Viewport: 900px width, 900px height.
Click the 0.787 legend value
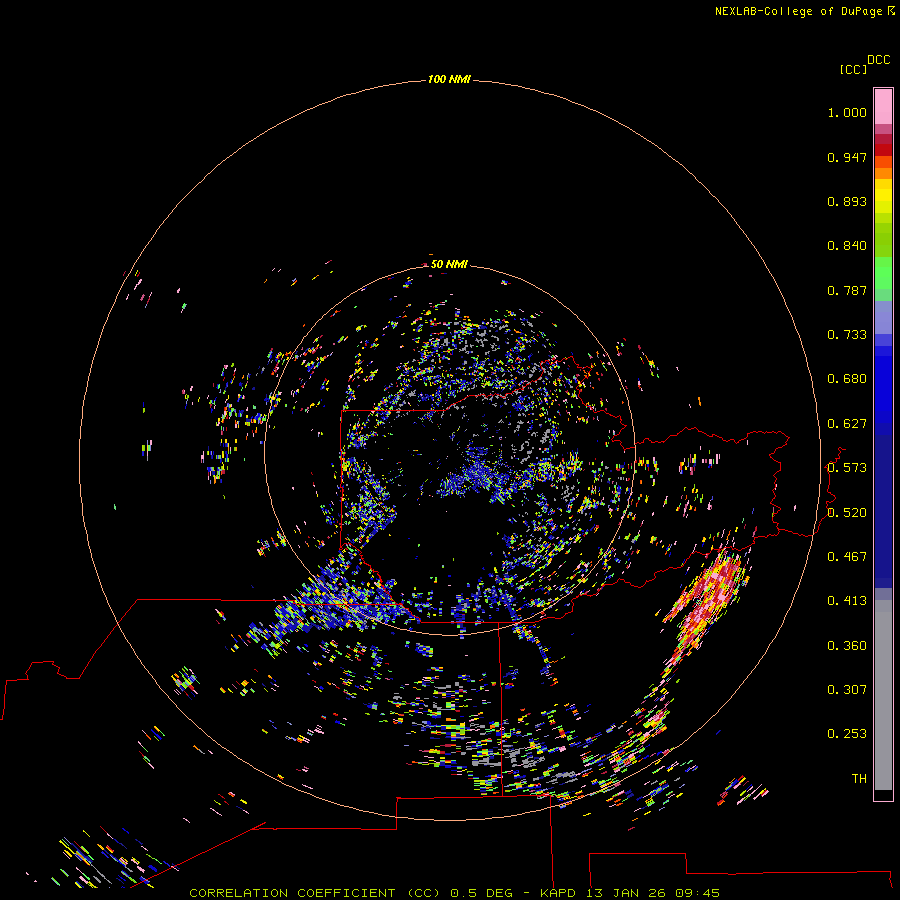click(847, 290)
